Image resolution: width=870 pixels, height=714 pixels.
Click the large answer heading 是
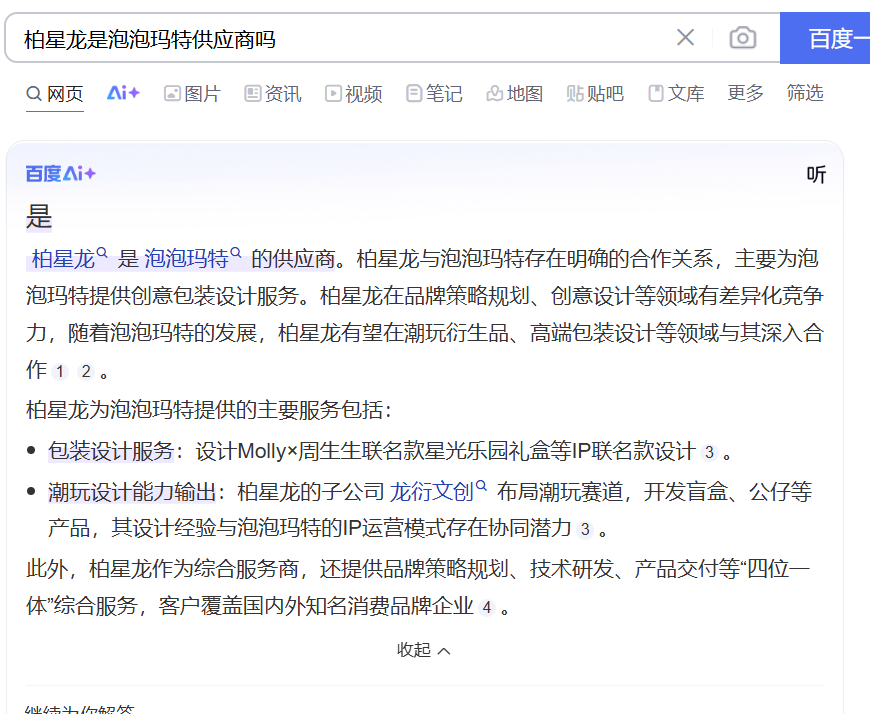coord(39,217)
